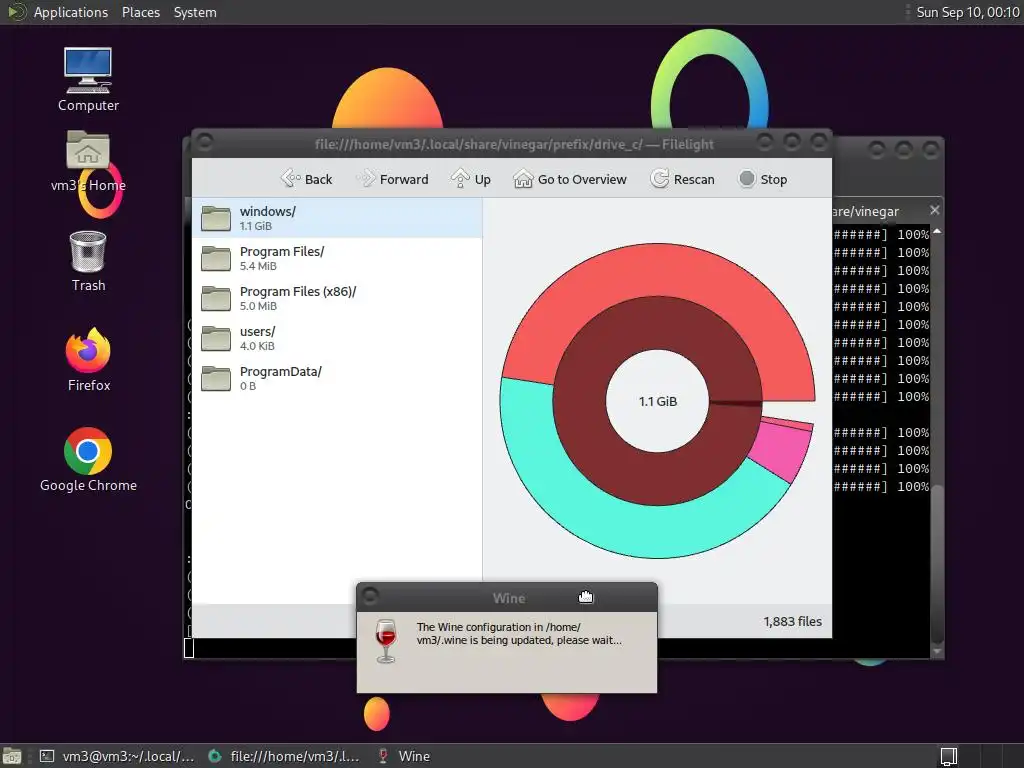Switch to the Wine taskbar entry
The width and height of the screenshot is (1024, 768).
[404, 756]
